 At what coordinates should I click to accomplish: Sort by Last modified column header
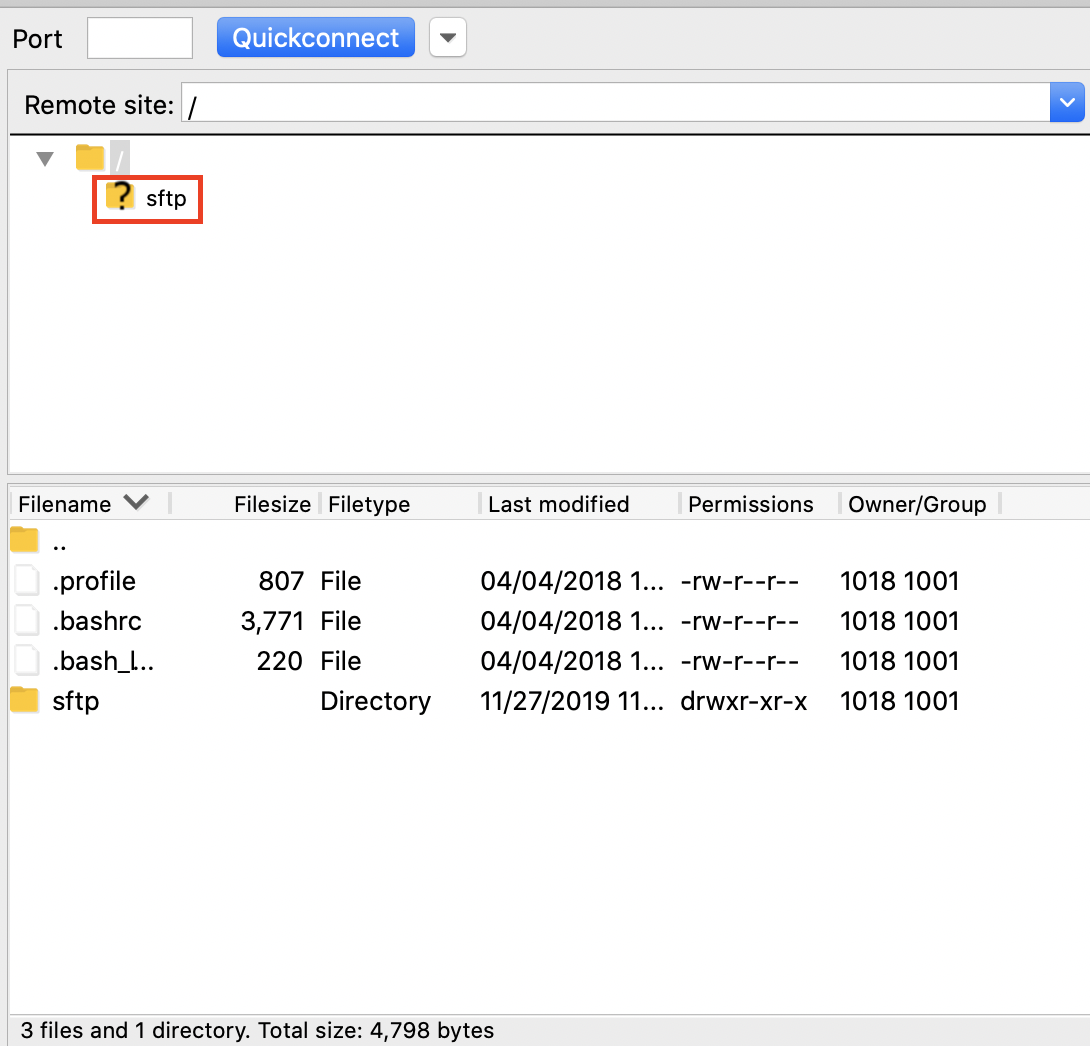(x=558, y=504)
